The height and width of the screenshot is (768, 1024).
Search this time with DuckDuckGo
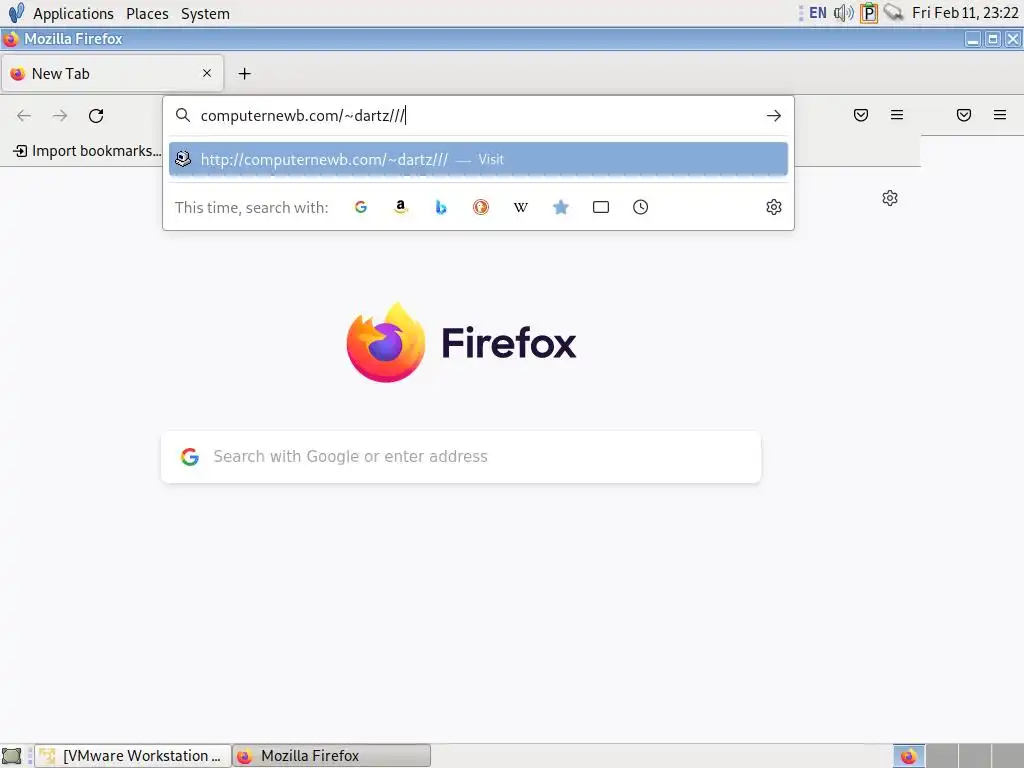tap(481, 207)
